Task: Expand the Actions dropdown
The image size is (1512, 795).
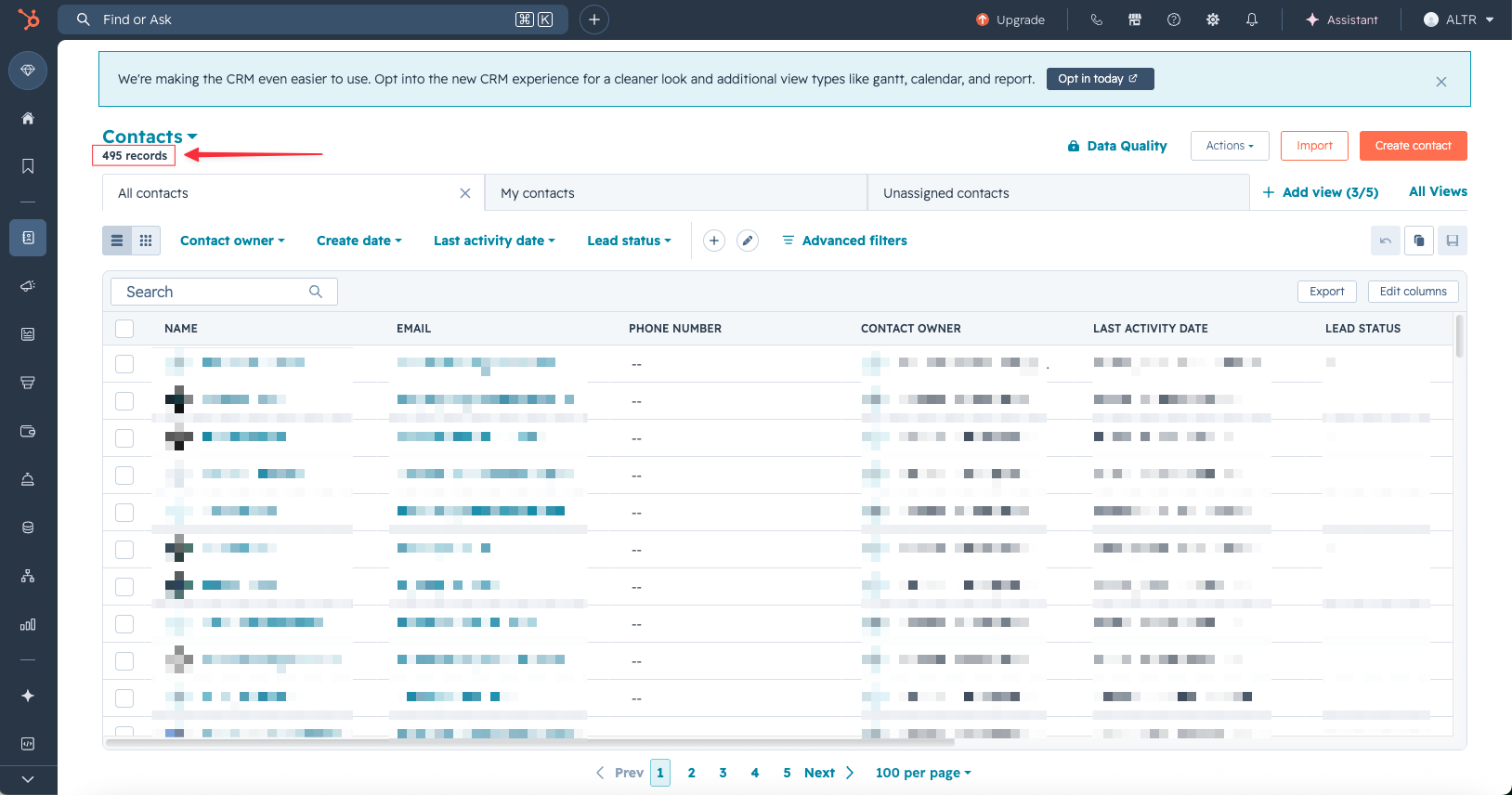Action: 1230,146
